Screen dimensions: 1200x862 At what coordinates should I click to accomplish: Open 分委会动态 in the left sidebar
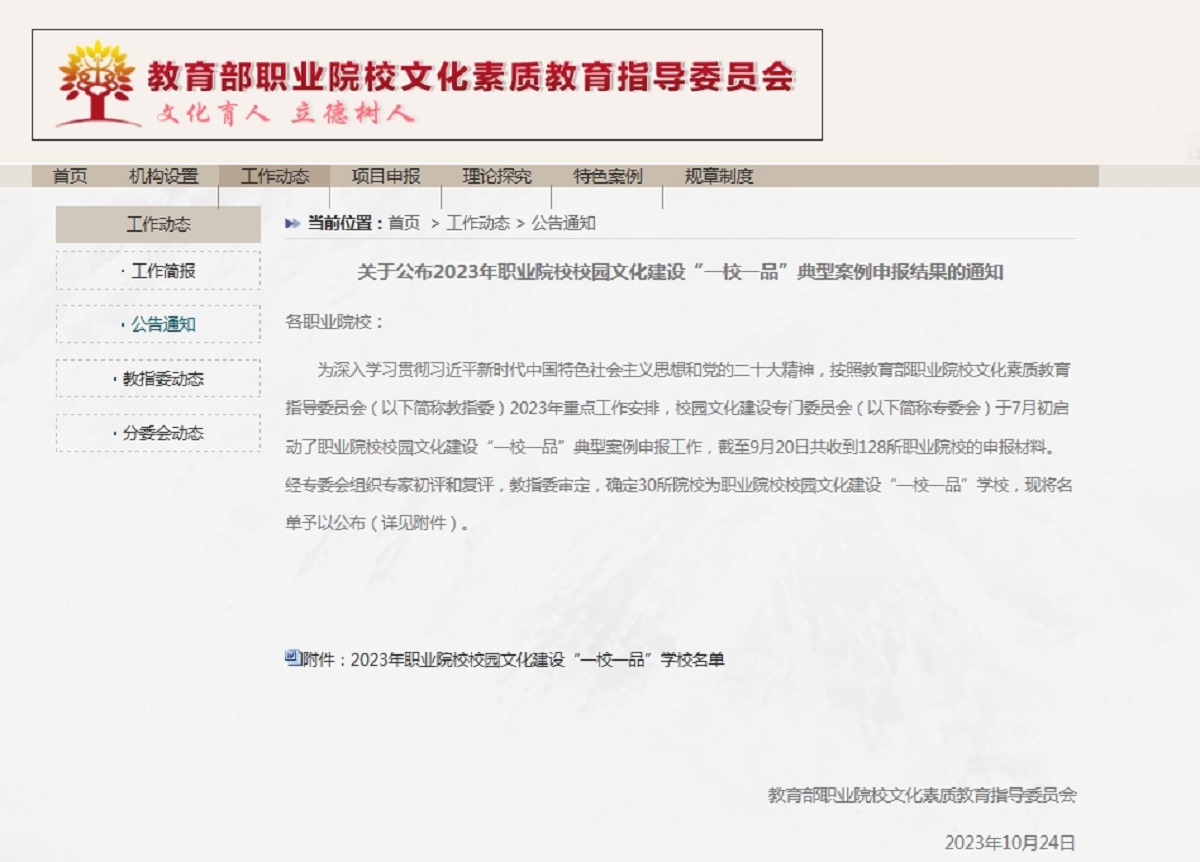point(158,433)
